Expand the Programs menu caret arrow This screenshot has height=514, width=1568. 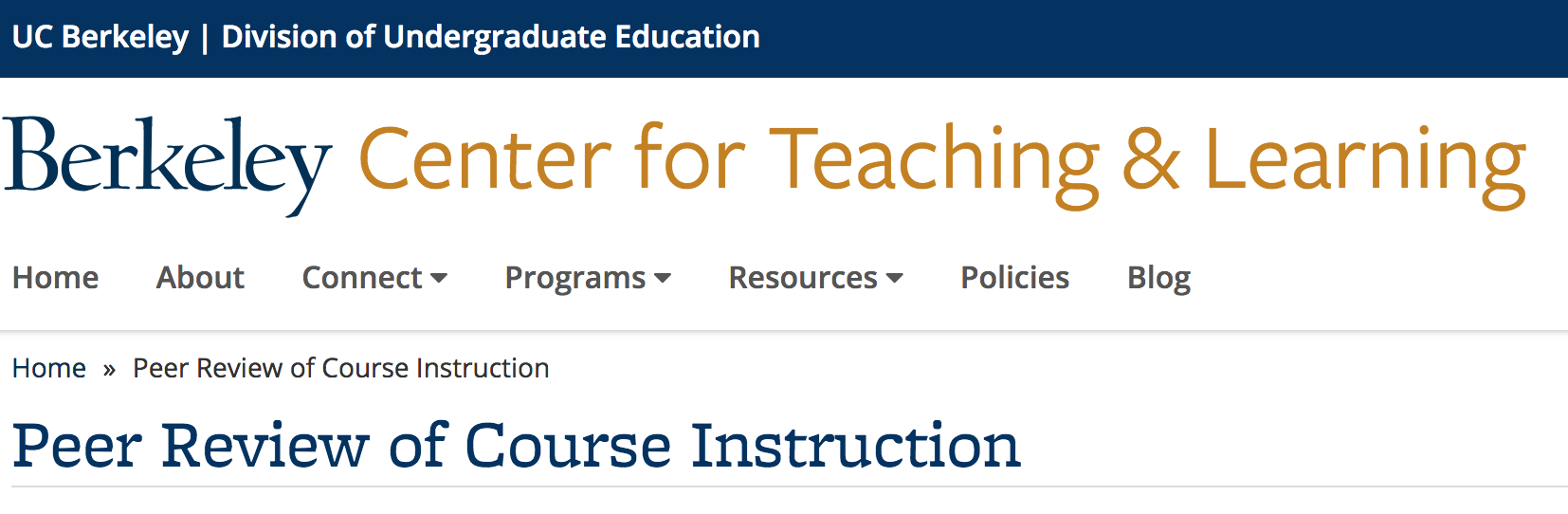coord(663,279)
